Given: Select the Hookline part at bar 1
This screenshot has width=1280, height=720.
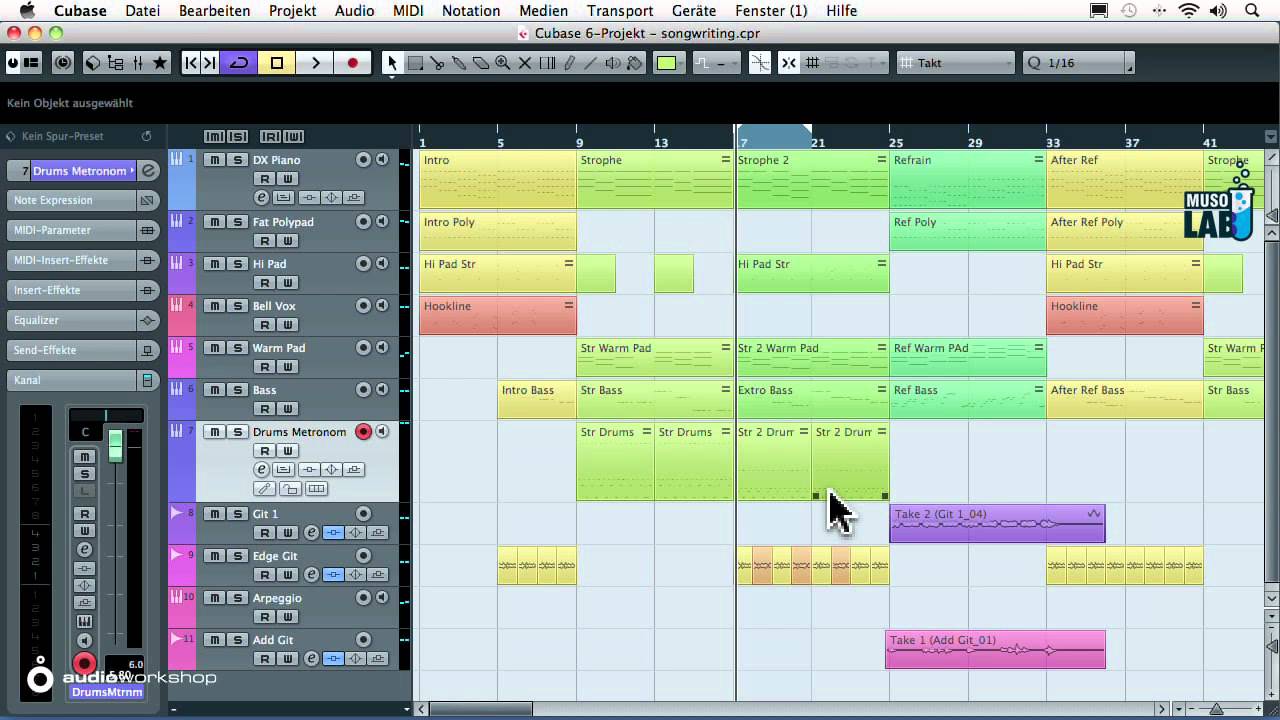Looking at the screenshot, I should click(x=498, y=315).
